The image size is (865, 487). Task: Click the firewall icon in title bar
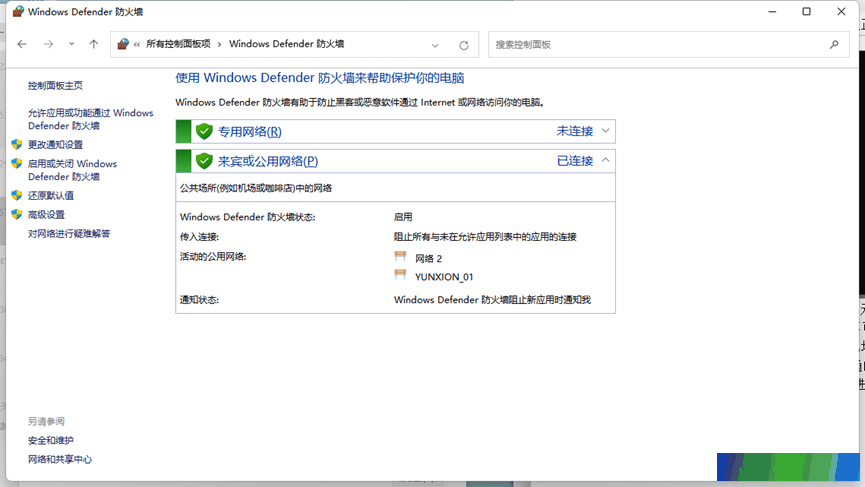coord(18,12)
